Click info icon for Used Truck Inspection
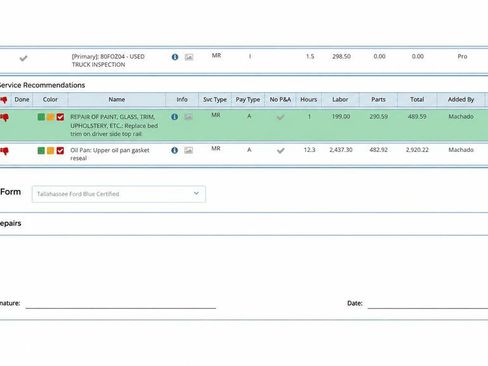 click(x=175, y=57)
